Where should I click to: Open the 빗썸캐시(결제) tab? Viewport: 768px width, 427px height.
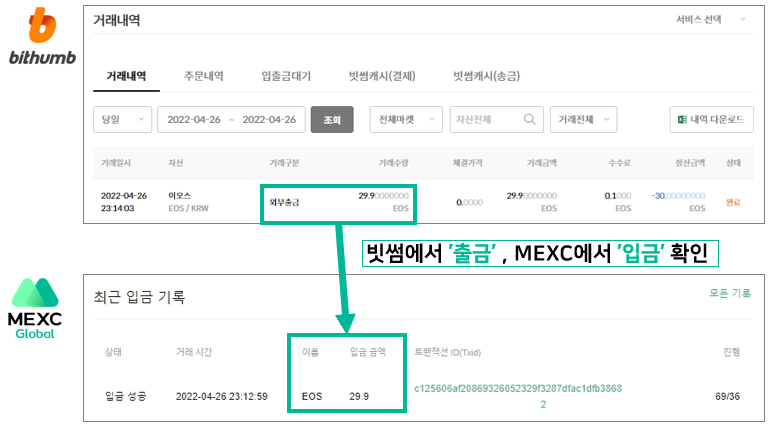tap(382, 76)
